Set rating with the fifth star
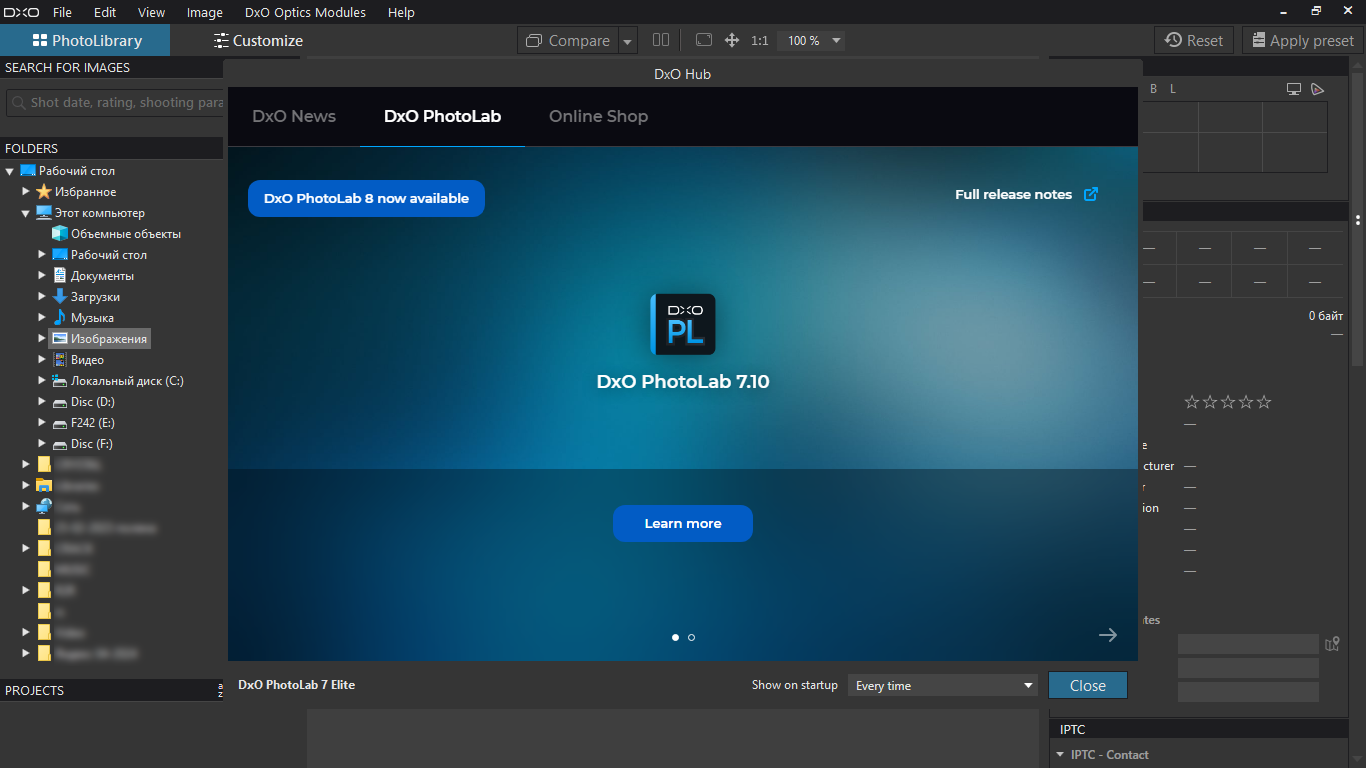This screenshot has height=768, width=1366. coord(1264,402)
